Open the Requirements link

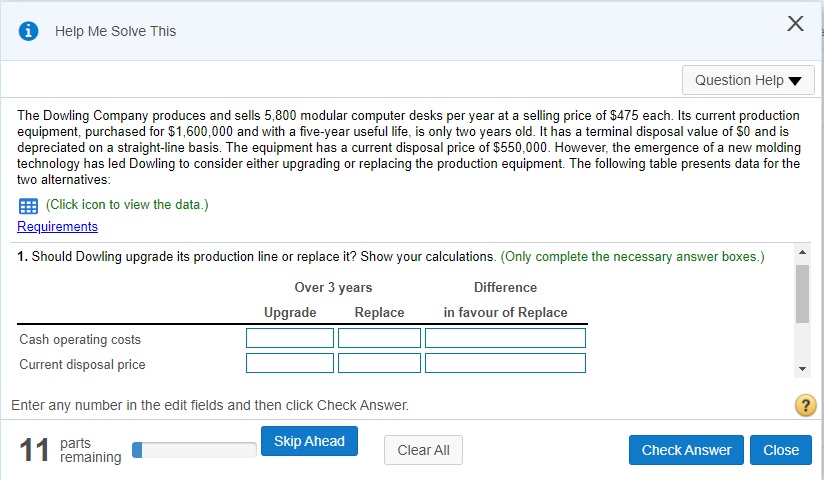57,227
